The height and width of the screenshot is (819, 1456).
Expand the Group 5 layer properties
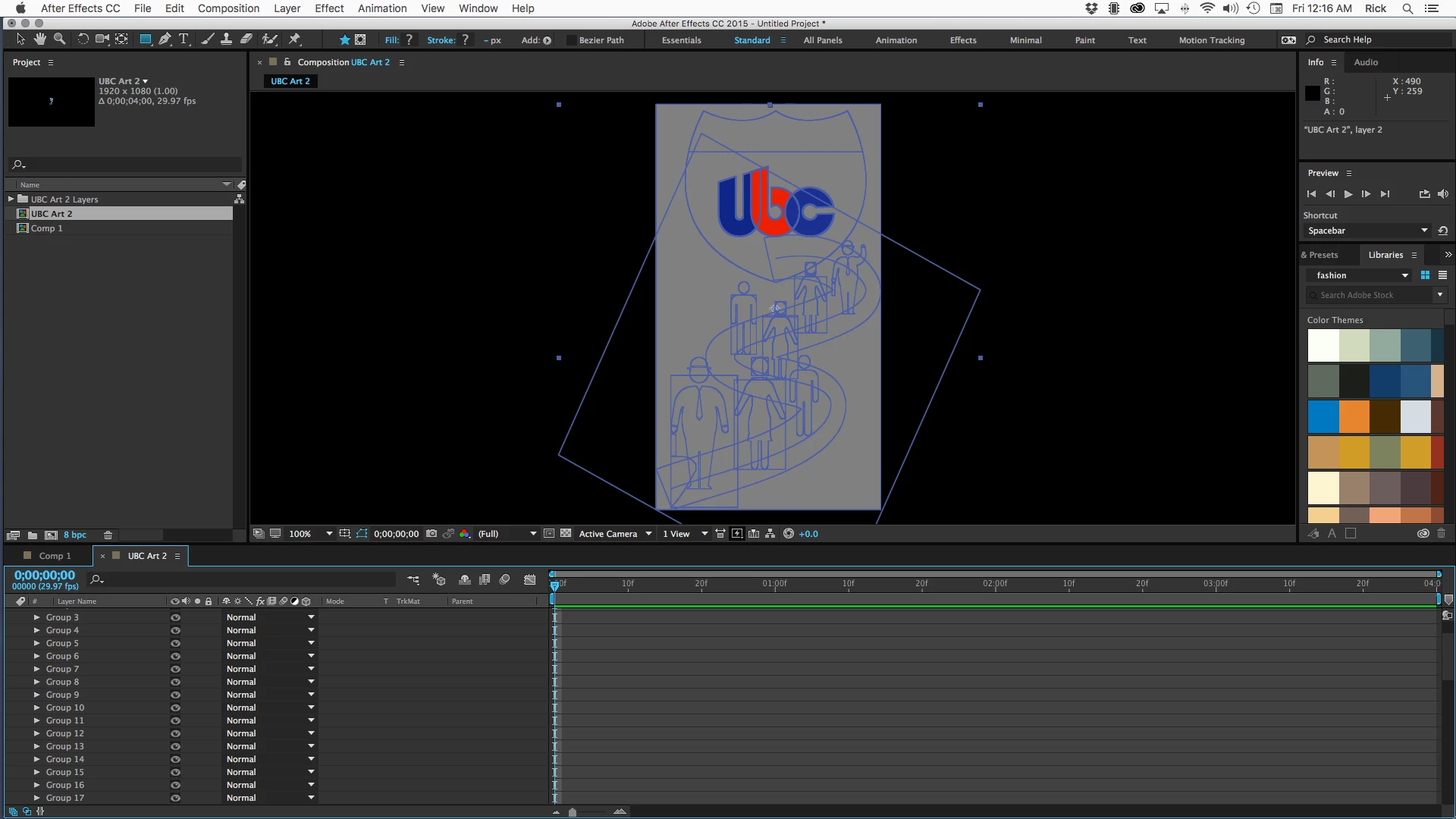[x=36, y=643]
